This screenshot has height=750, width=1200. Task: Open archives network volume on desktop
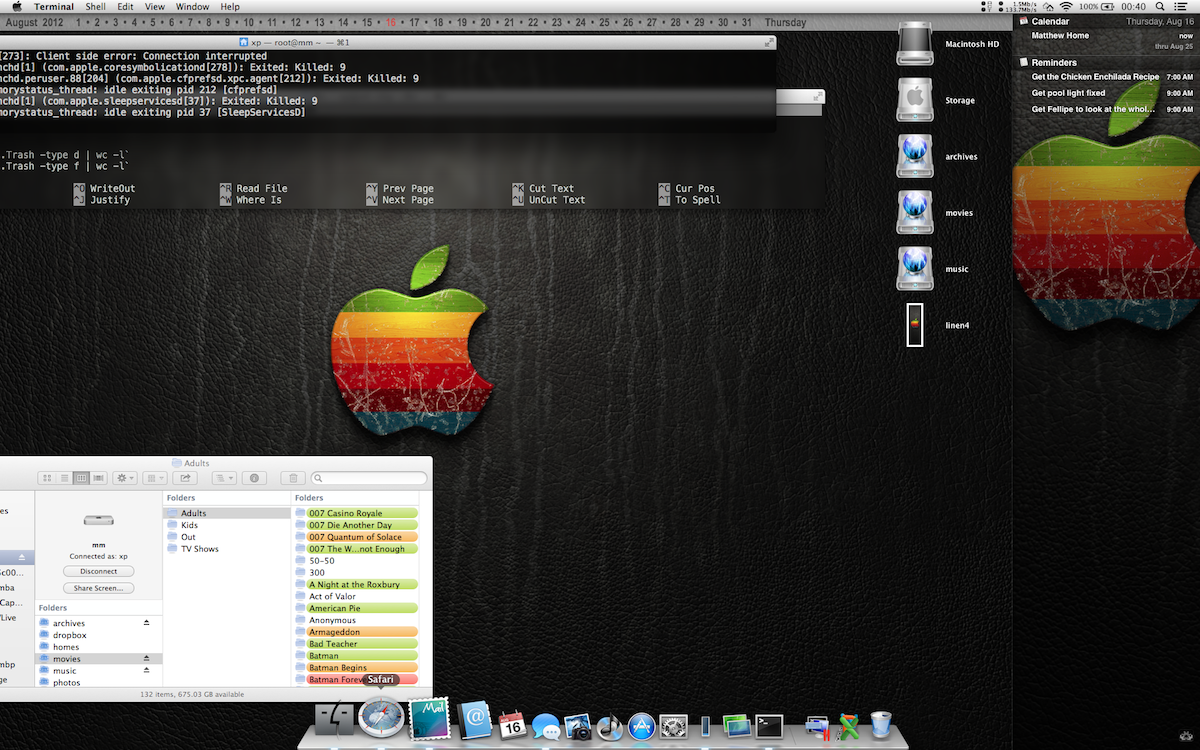click(915, 156)
